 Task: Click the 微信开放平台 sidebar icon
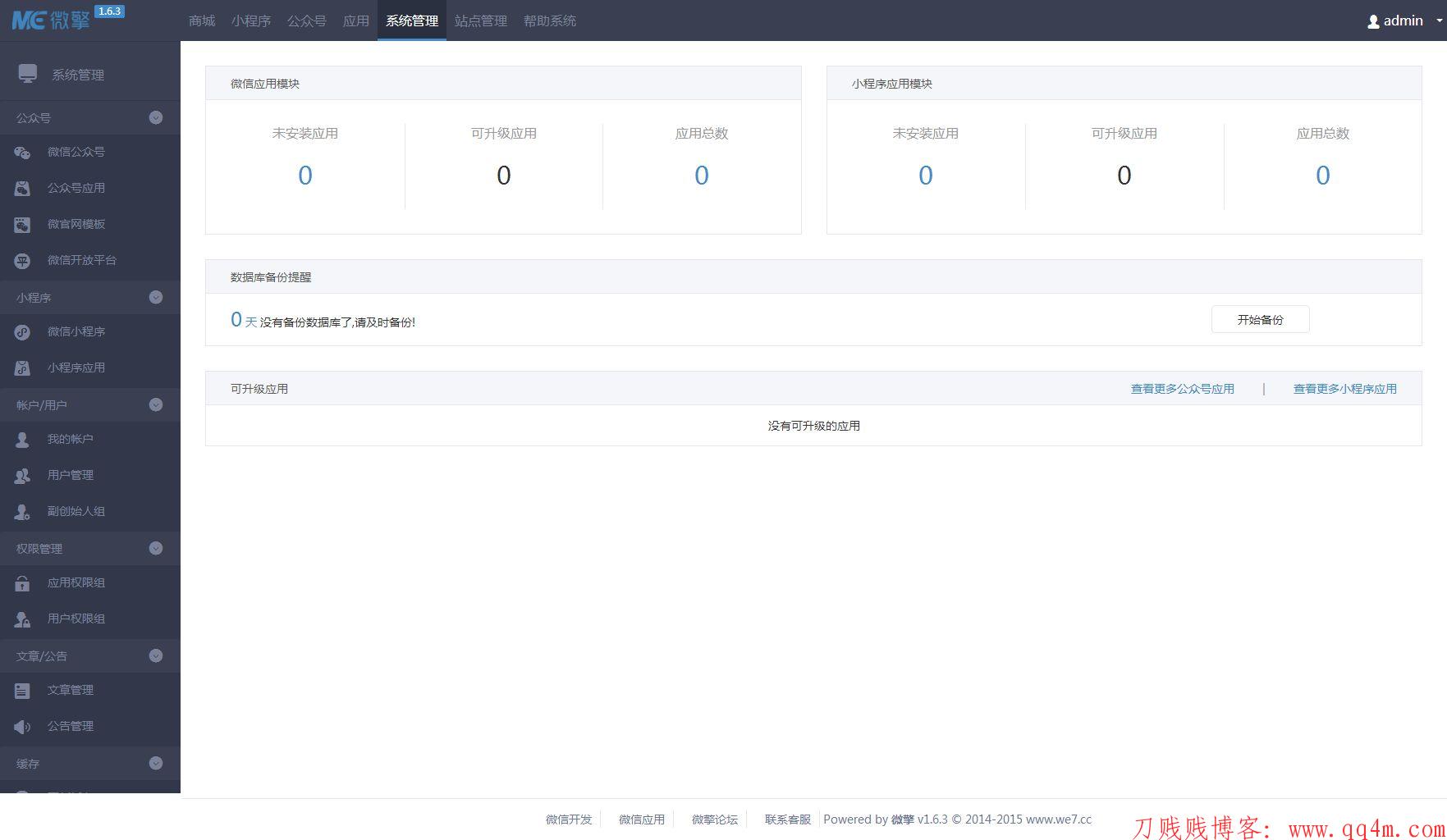click(22, 261)
